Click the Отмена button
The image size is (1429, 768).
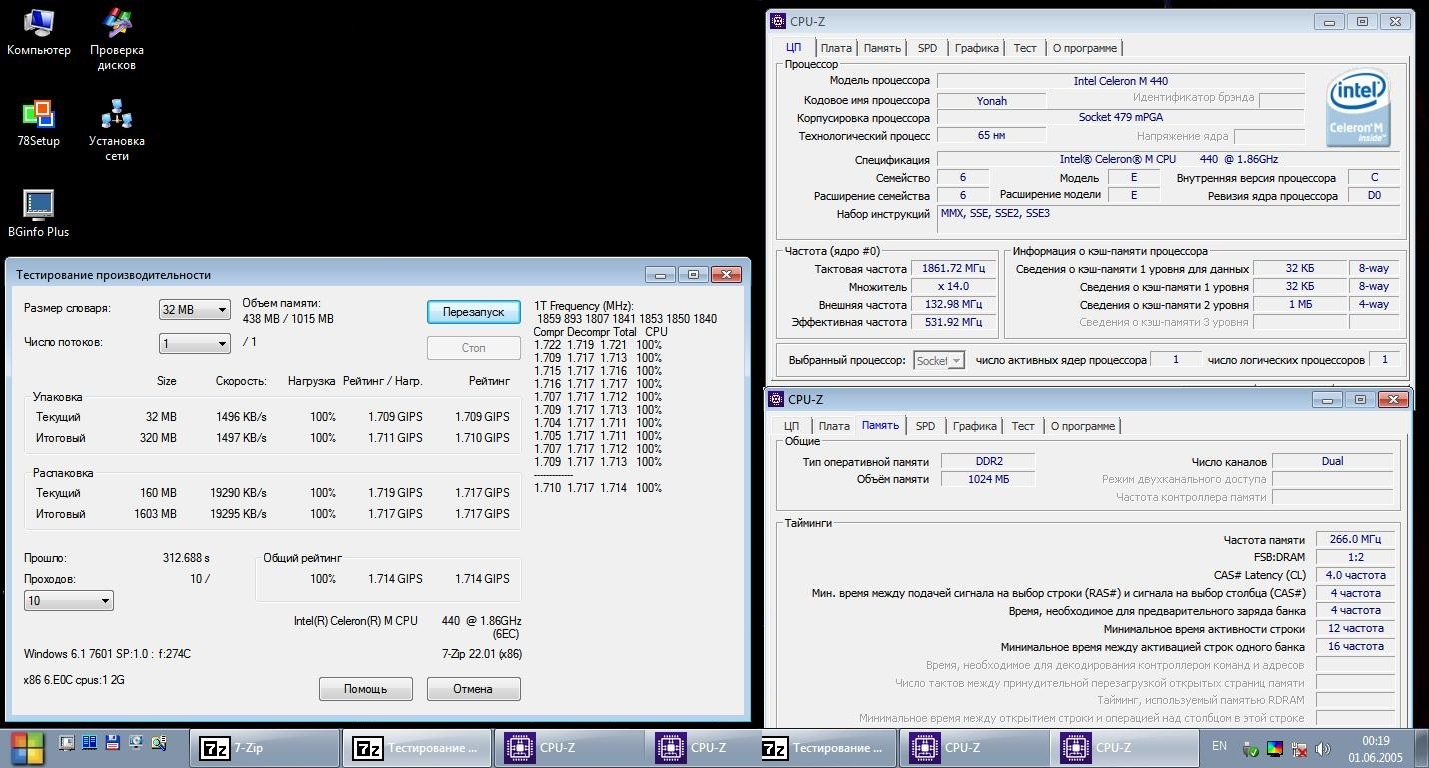[474, 689]
